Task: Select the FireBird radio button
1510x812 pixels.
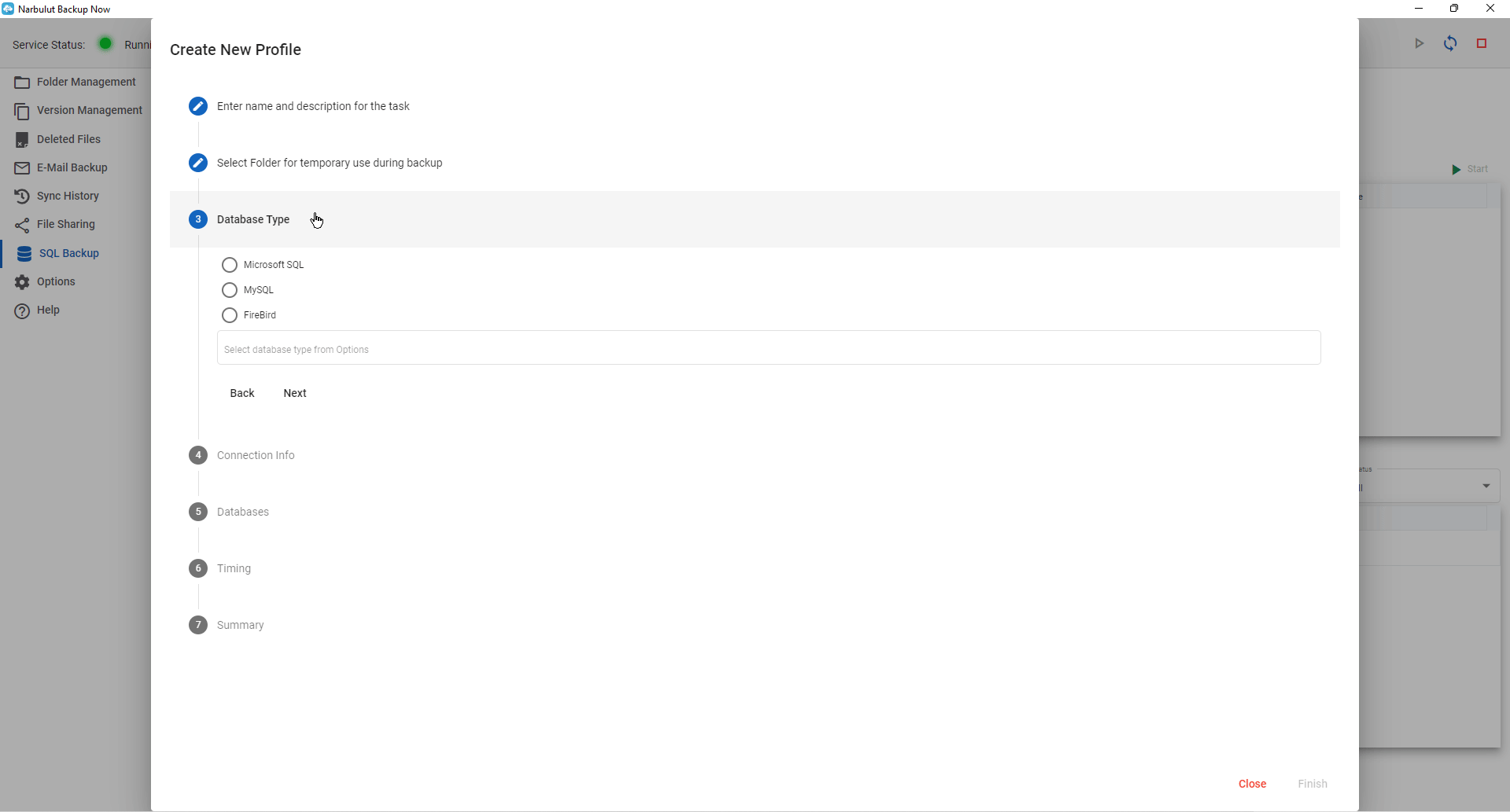Action: (x=230, y=315)
